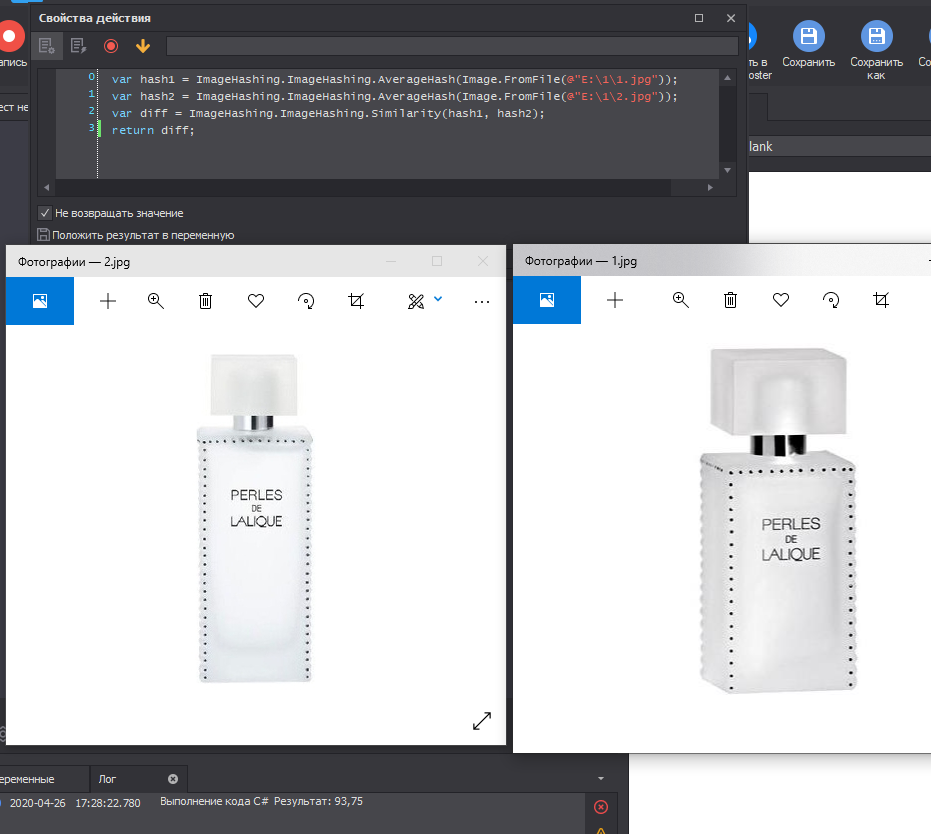The image size is (931, 834).
Task: Click the log timestamp 17:28:22.780
Action: [107, 803]
